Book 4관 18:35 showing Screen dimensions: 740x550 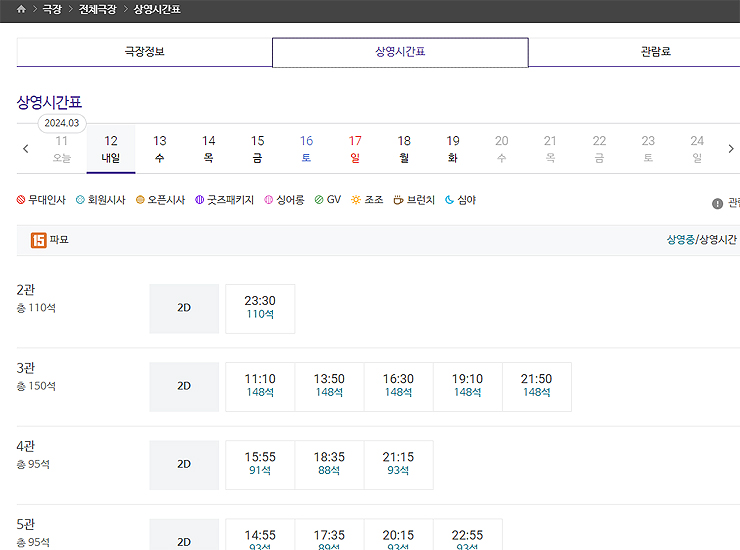click(329, 465)
